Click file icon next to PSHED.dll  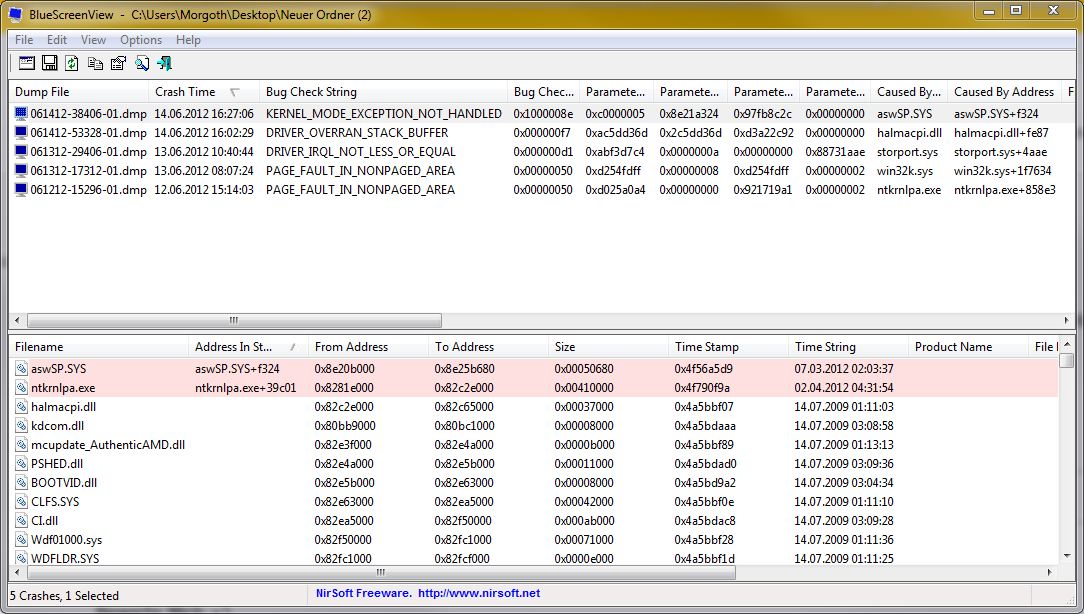(x=21, y=464)
